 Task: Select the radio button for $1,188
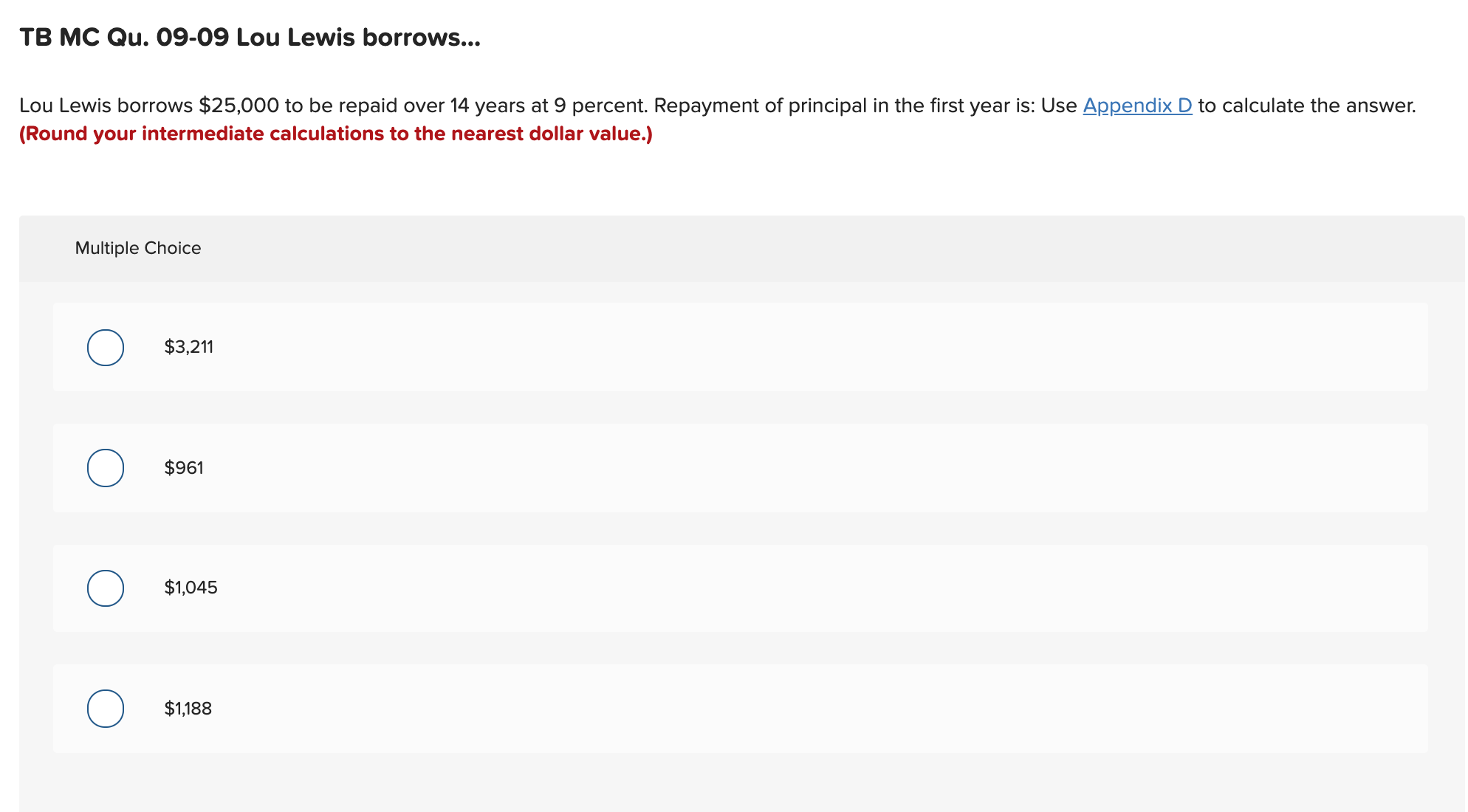coord(105,709)
